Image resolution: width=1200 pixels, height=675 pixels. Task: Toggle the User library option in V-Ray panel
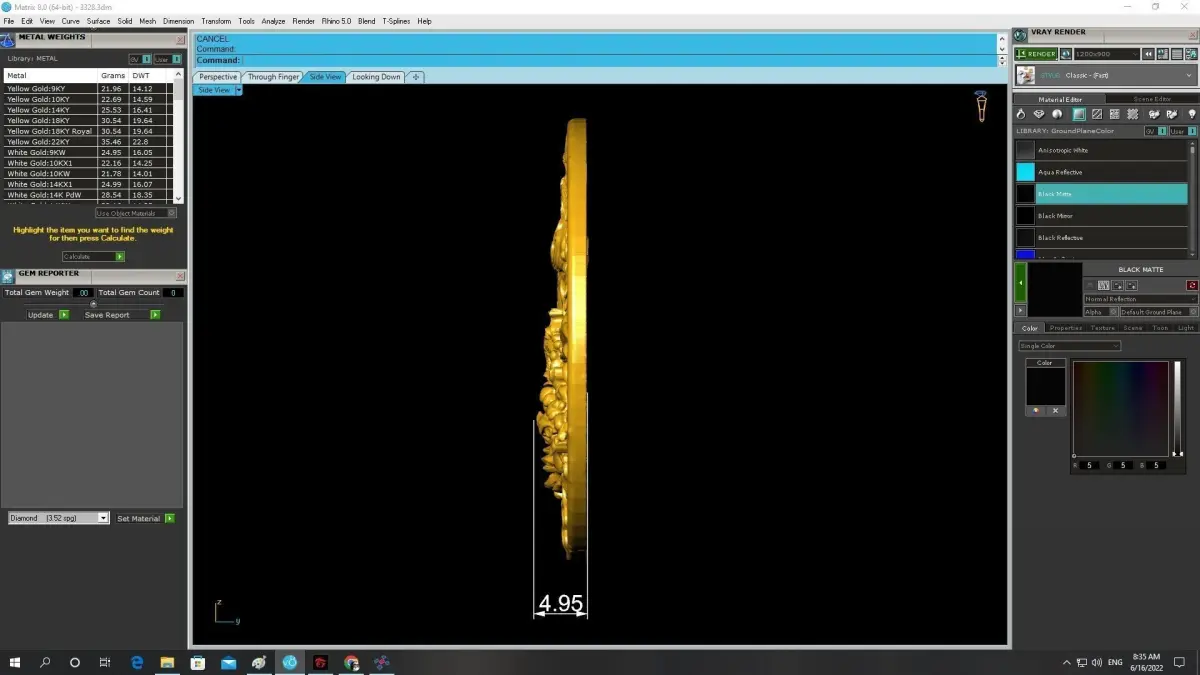(1182, 131)
